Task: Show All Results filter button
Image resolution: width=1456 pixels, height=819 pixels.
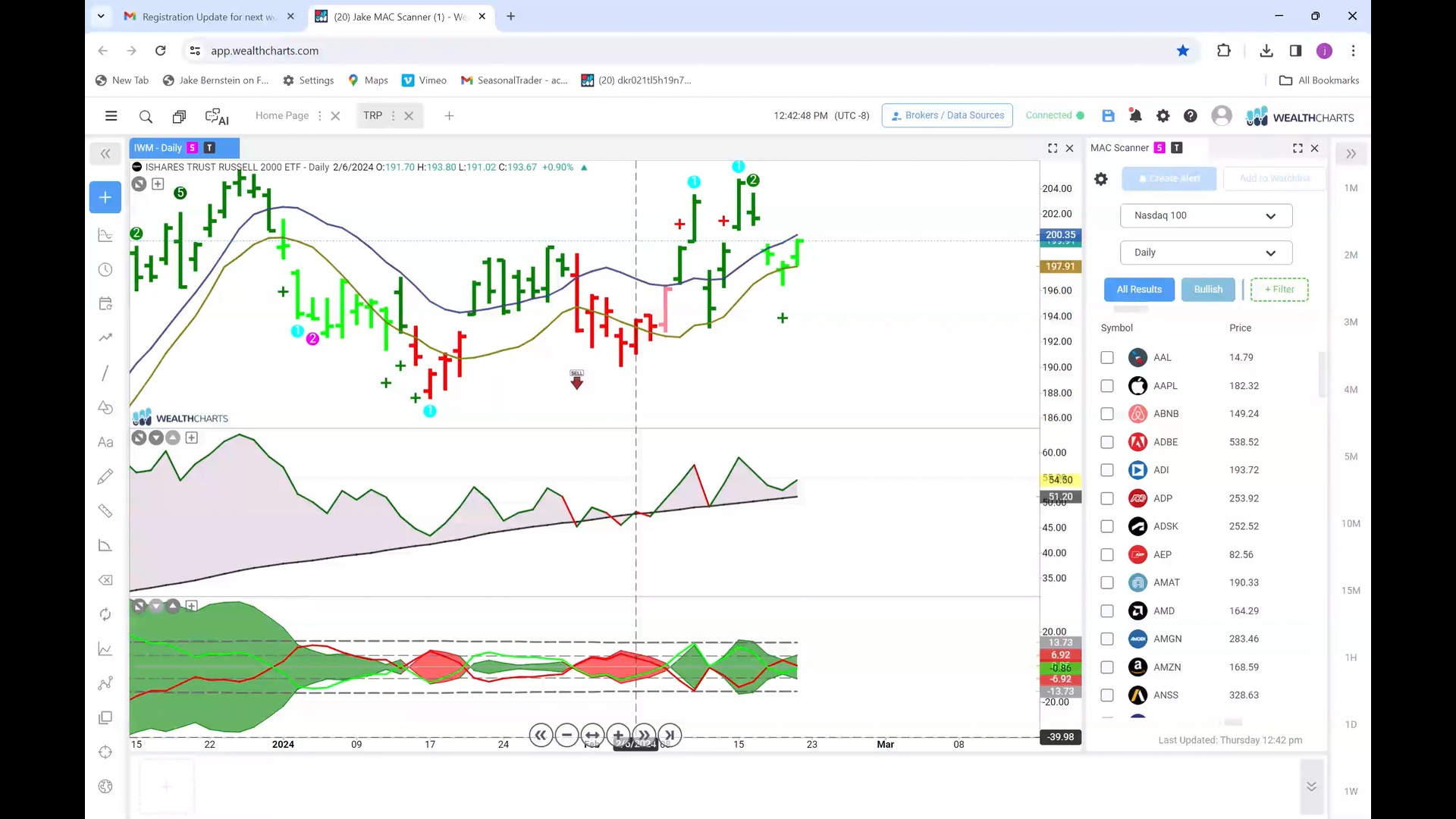Action: tap(1139, 289)
